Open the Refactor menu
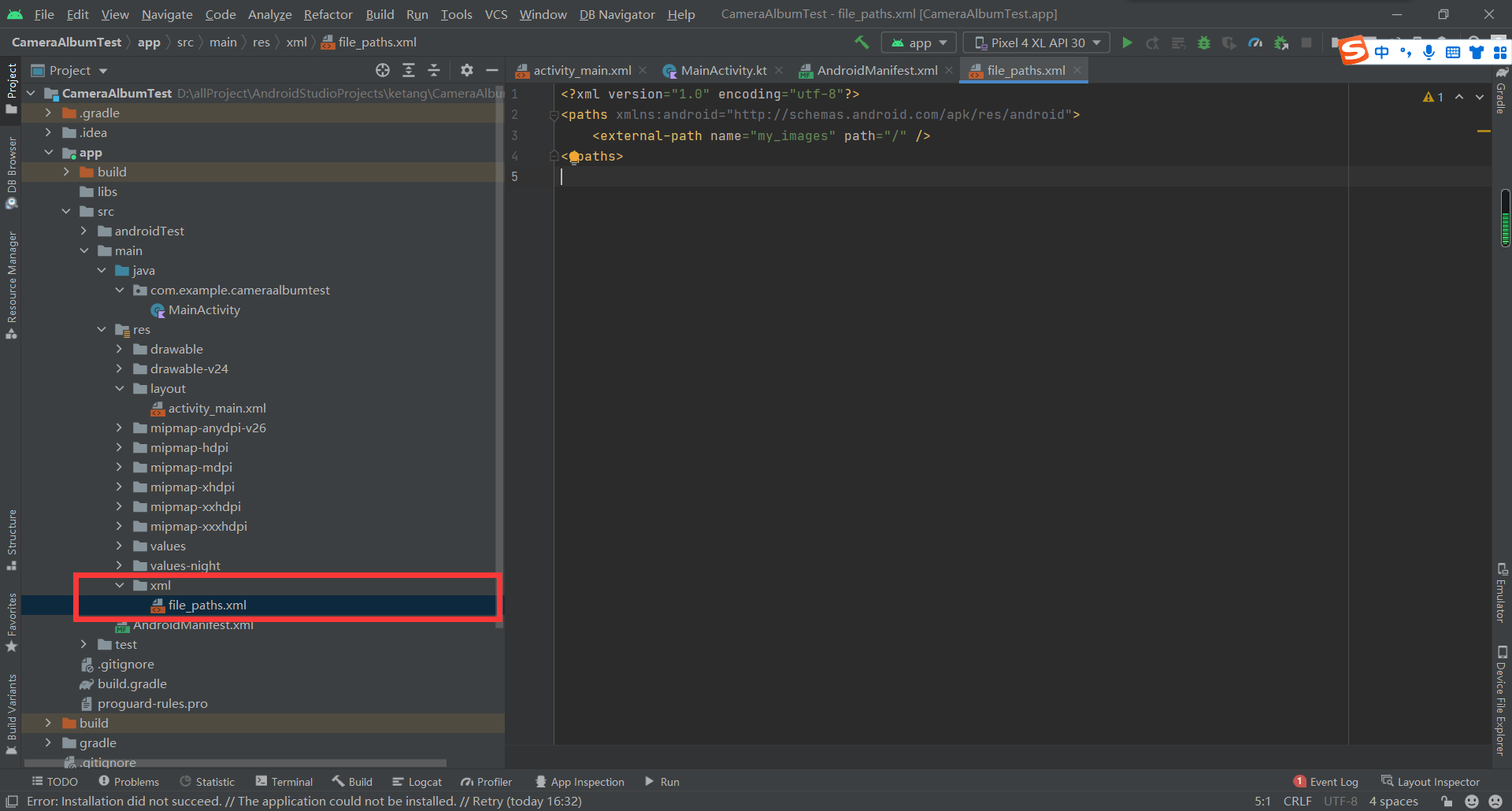1512x811 pixels. point(328,14)
